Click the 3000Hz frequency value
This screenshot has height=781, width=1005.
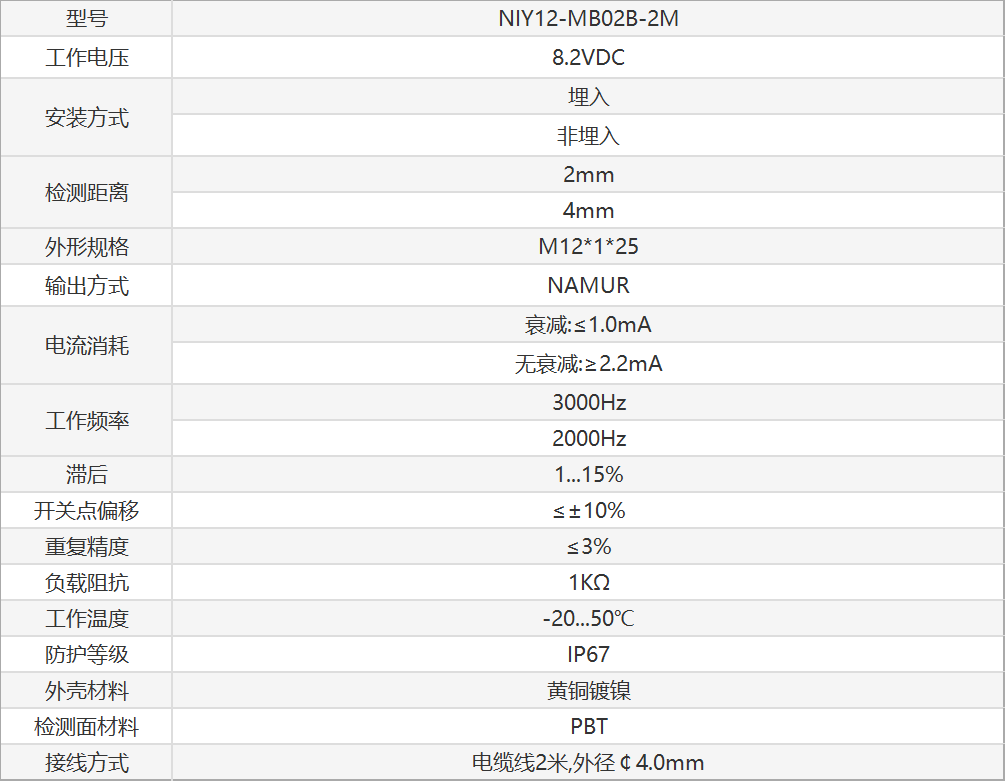(x=588, y=403)
